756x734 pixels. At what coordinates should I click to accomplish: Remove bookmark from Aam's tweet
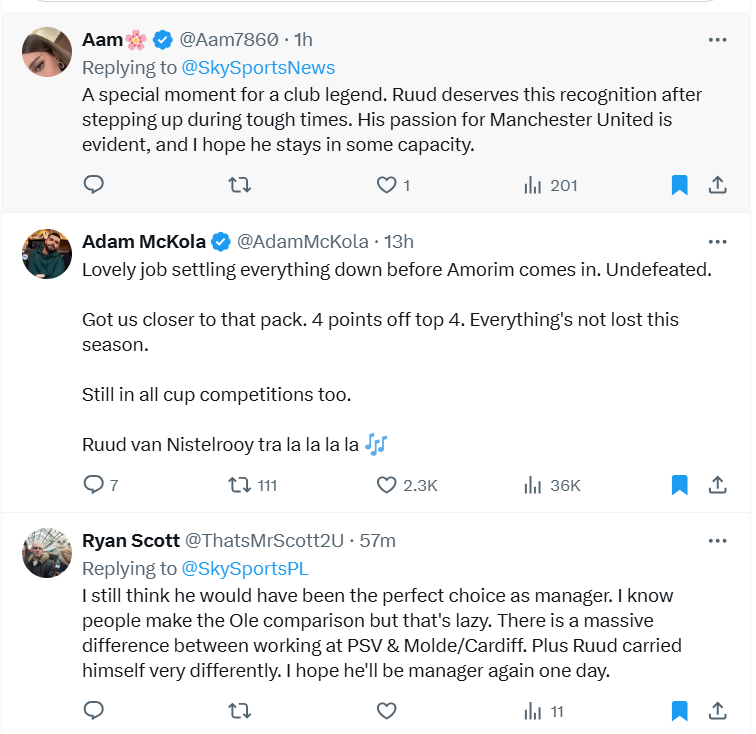pyautogui.click(x=679, y=185)
